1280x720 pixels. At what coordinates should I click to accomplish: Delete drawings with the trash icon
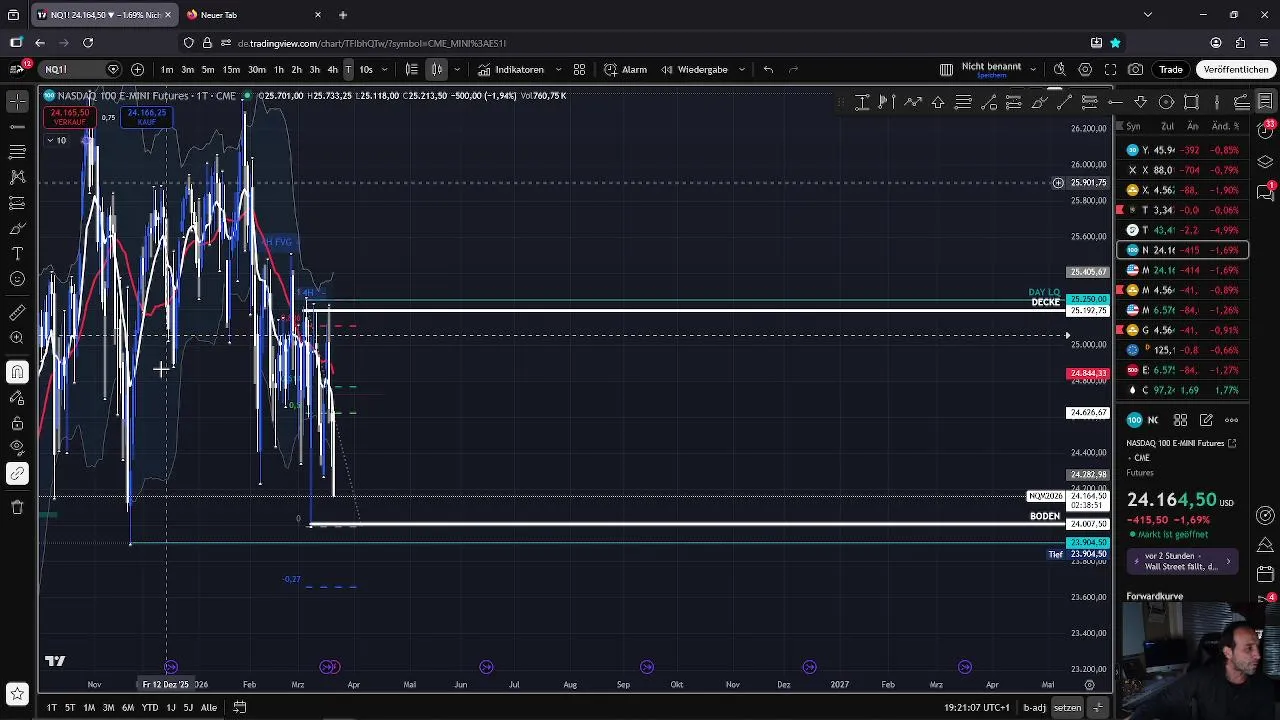point(17,507)
